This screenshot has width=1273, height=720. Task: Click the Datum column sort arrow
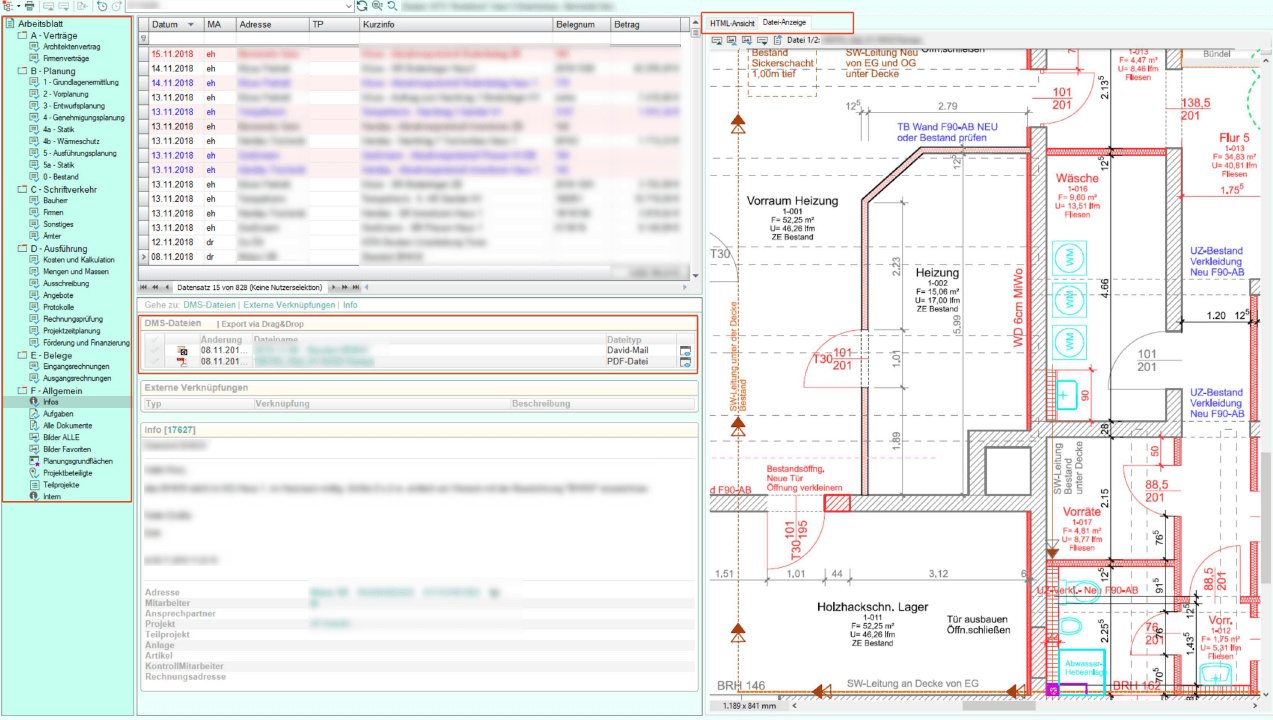click(x=190, y=24)
